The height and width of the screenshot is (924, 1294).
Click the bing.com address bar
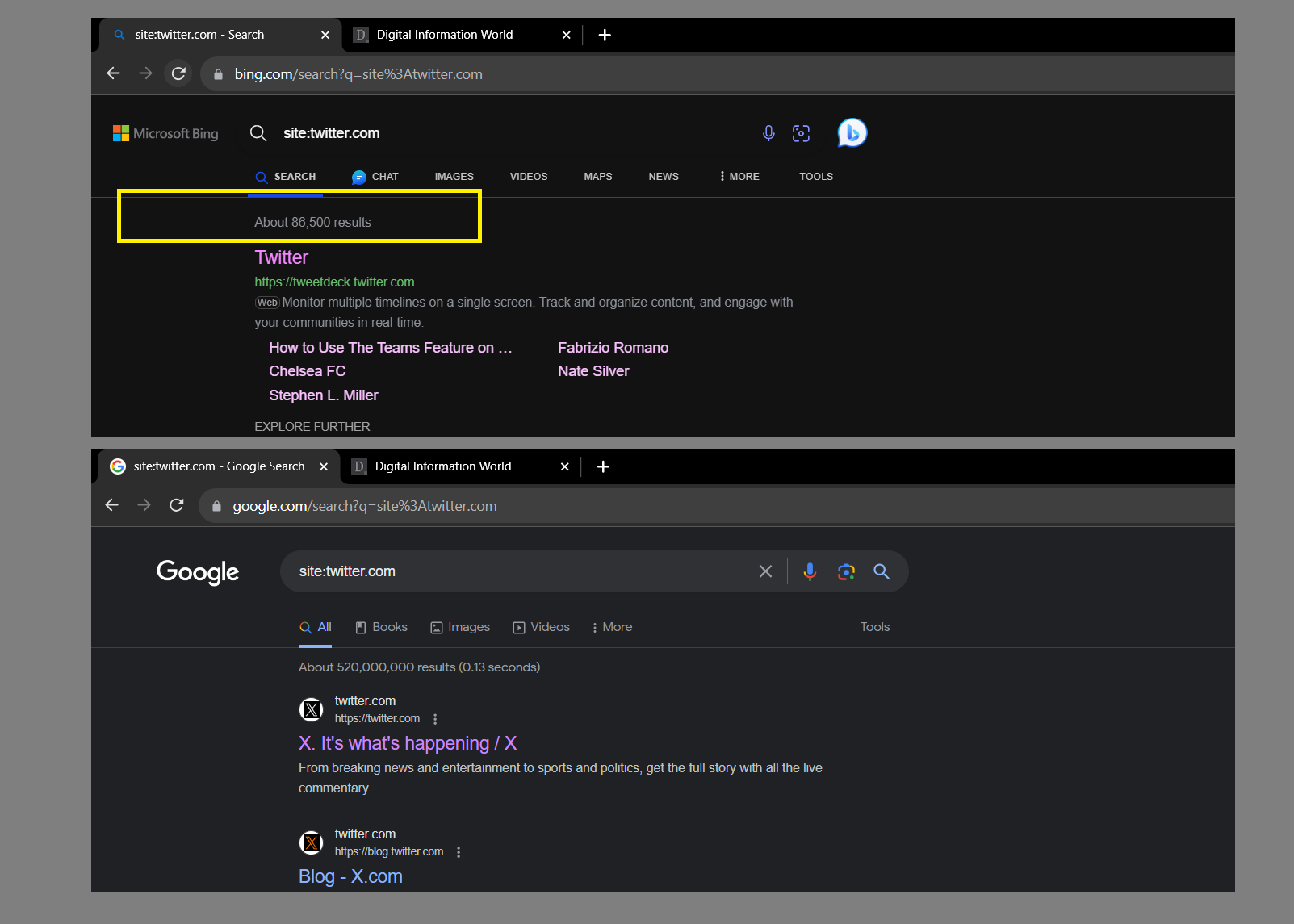tap(718, 74)
